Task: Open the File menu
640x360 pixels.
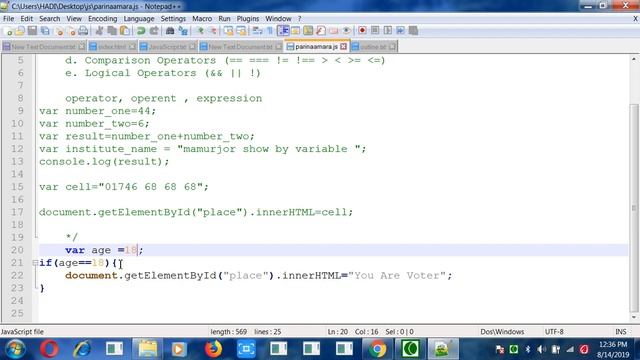Action: tap(8, 19)
